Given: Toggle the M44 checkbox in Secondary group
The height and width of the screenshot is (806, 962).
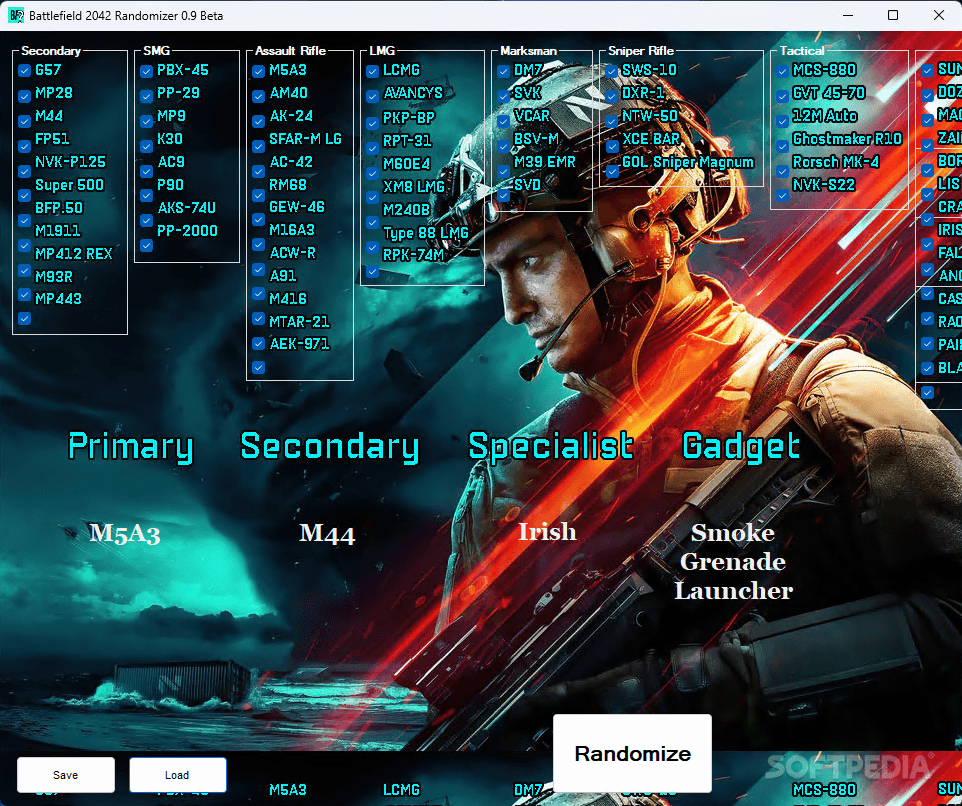Looking at the screenshot, I should 25,121.
